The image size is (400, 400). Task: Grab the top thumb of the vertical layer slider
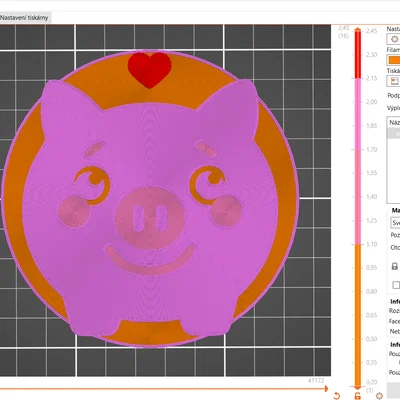tap(358, 30)
